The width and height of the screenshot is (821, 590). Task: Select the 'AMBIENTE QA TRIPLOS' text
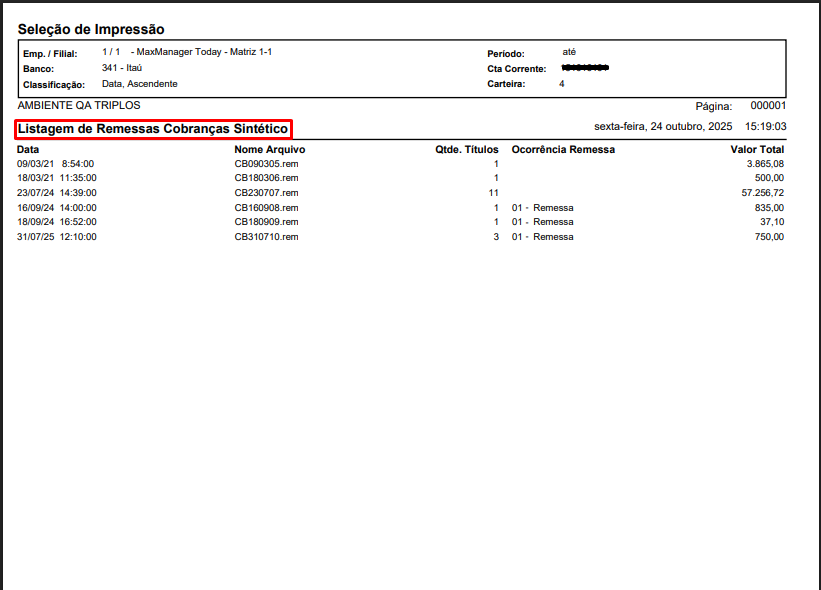pyautogui.click(x=79, y=105)
